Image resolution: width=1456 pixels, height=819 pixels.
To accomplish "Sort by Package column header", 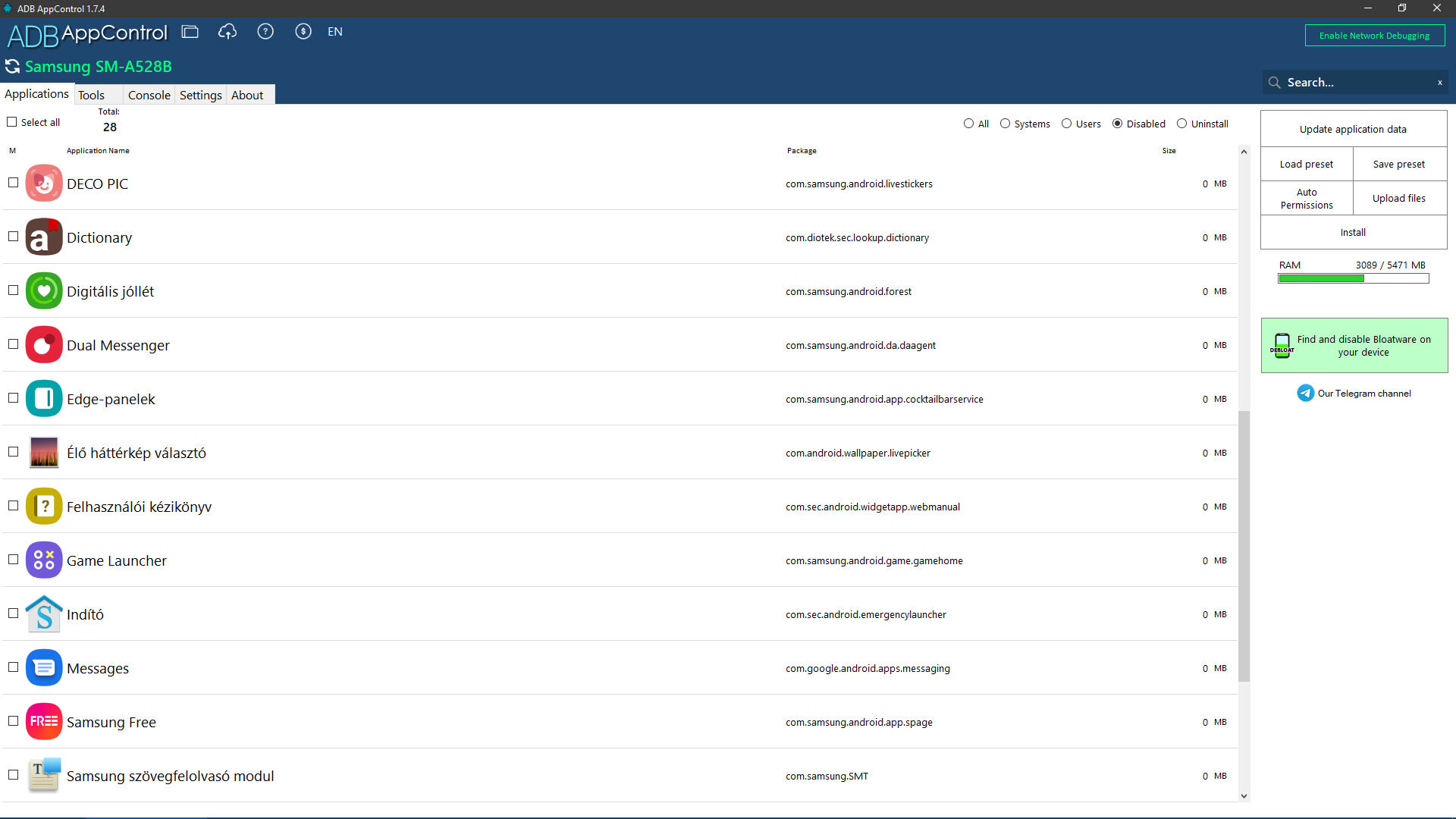I will [802, 151].
